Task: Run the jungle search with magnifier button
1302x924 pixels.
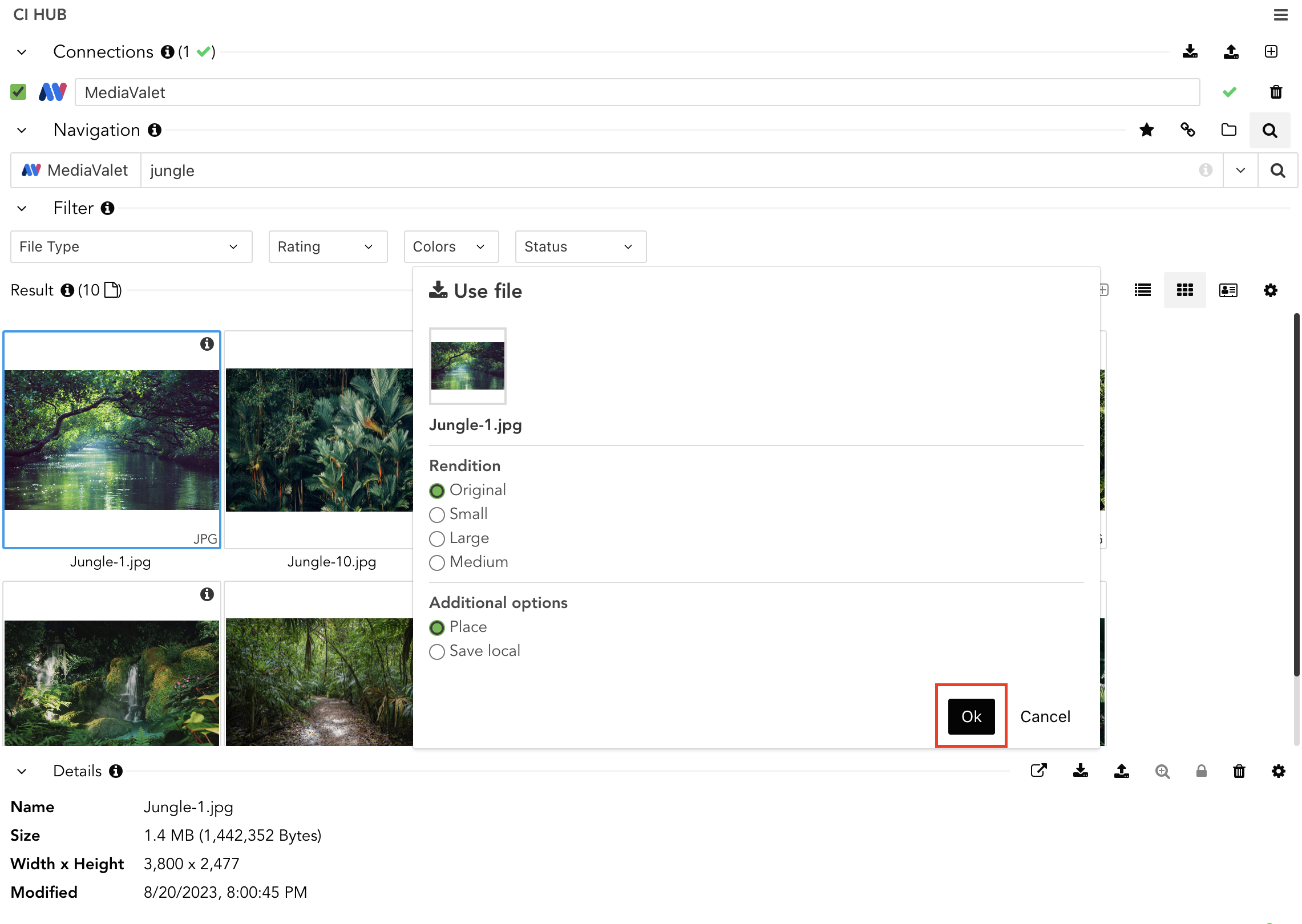Action: 1278,170
